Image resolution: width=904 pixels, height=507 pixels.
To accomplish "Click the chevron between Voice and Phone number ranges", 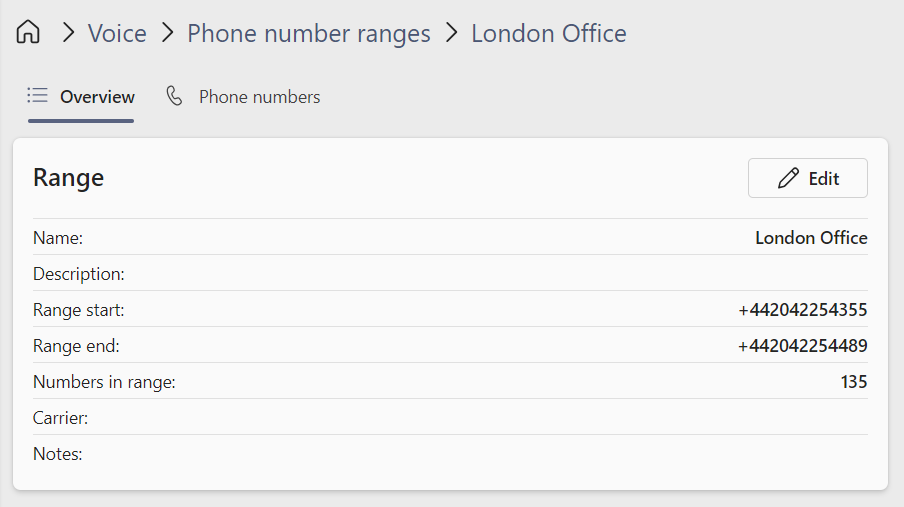I will [167, 33].
